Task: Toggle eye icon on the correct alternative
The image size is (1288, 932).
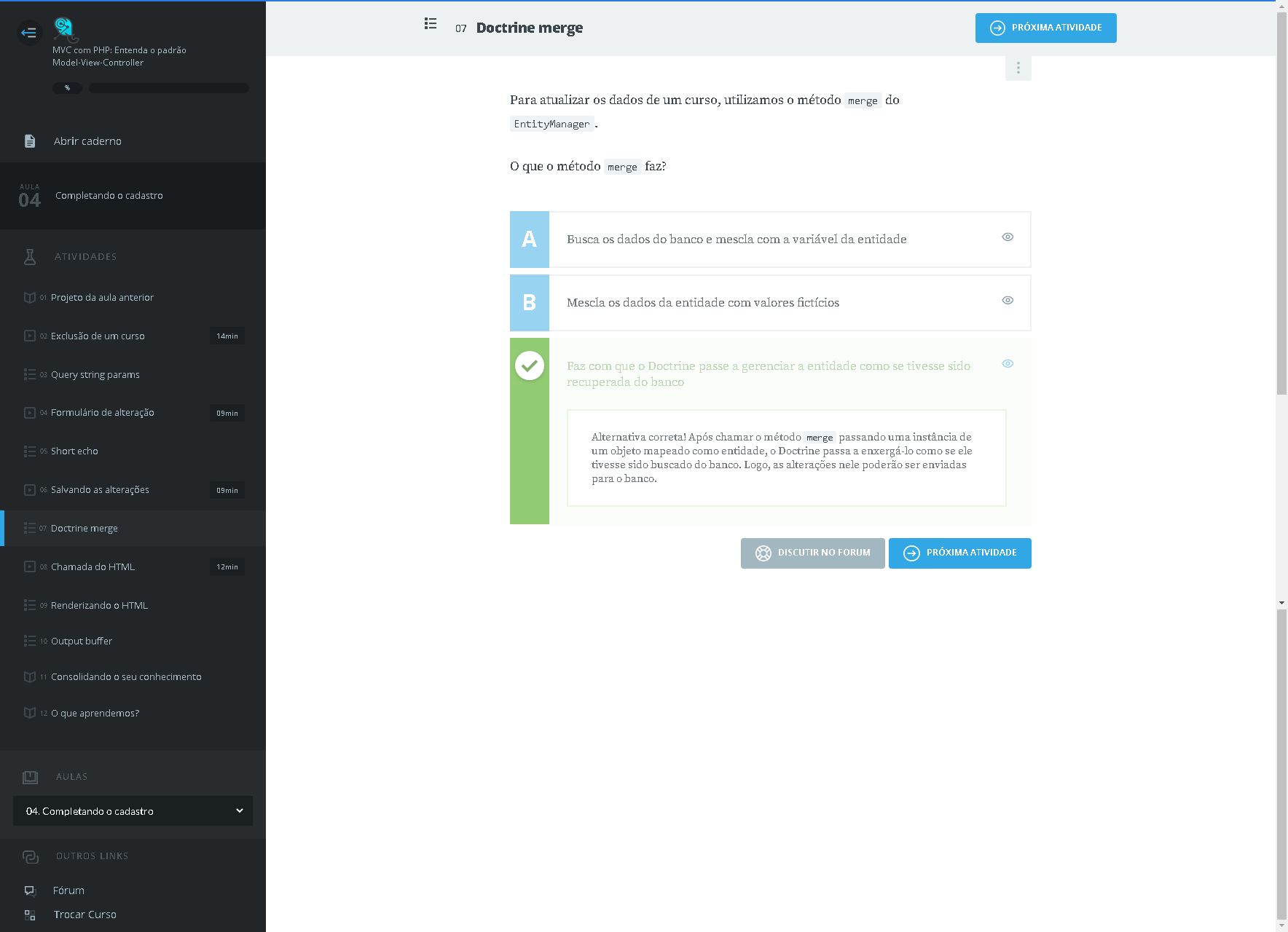Action: [1008, 364]
